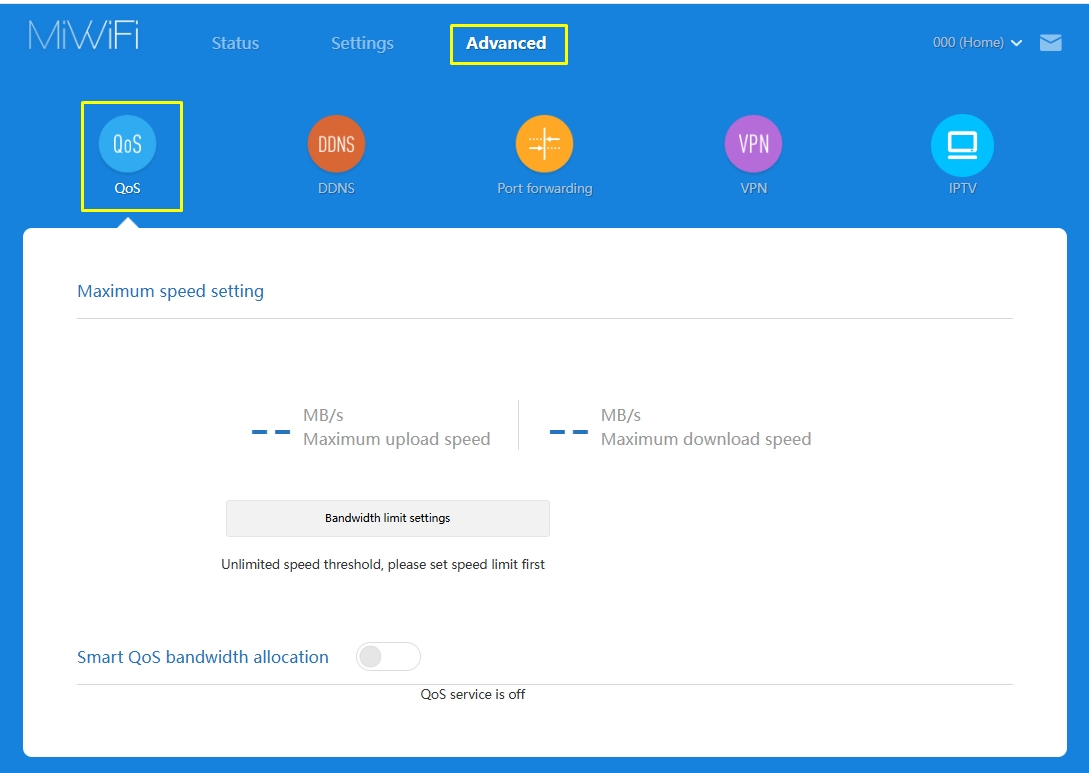
Task: Open the QoS section icon
Action: [x=127, y=144]
